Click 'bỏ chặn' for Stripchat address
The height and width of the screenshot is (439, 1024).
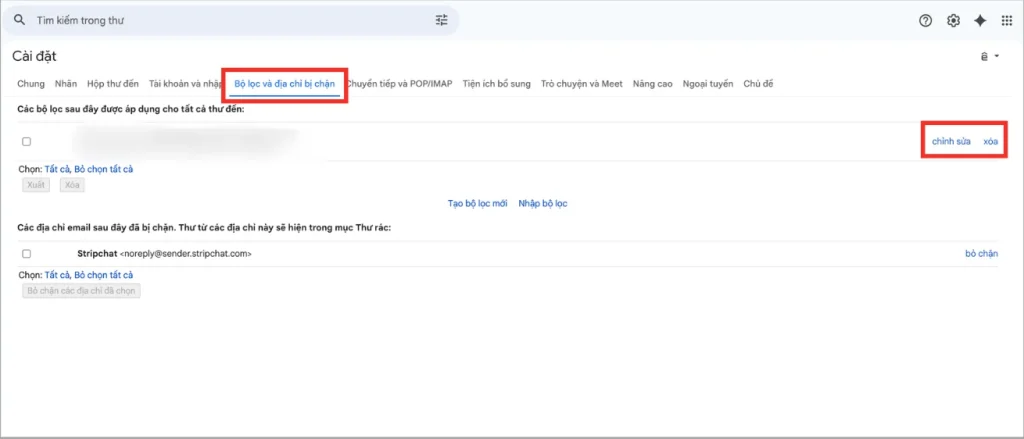pos(982,253)
